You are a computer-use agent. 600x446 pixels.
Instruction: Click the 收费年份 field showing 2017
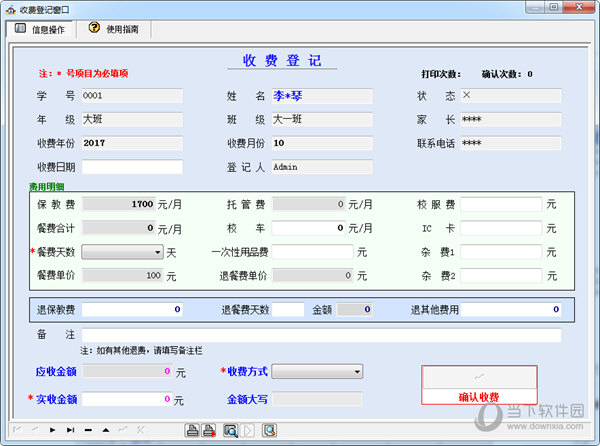click(132, 143)
